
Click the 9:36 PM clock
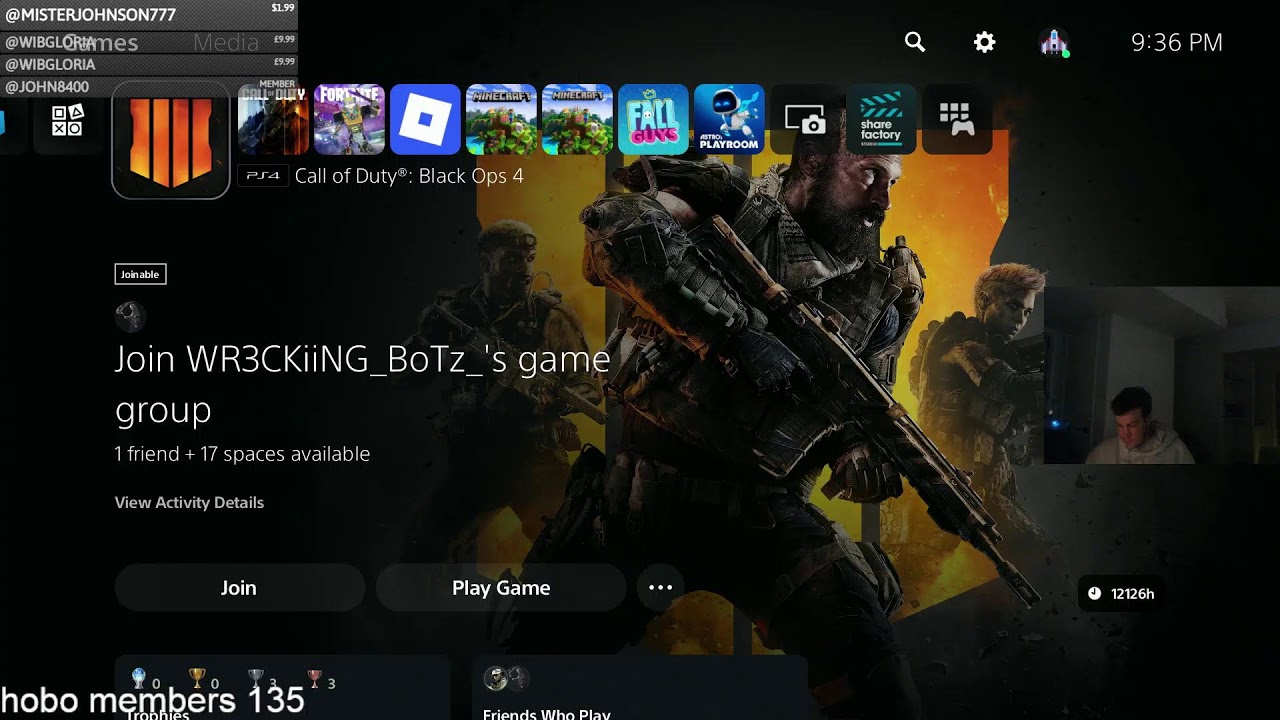(1177, 42)
